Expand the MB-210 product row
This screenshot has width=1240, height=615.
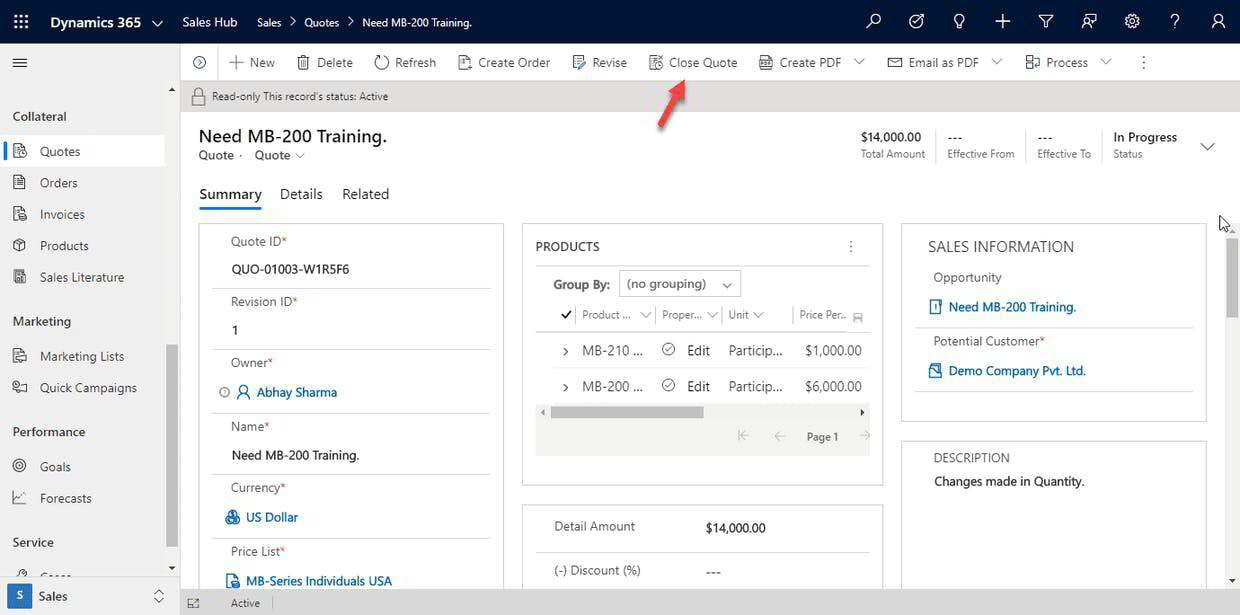(x=565, y=350)
